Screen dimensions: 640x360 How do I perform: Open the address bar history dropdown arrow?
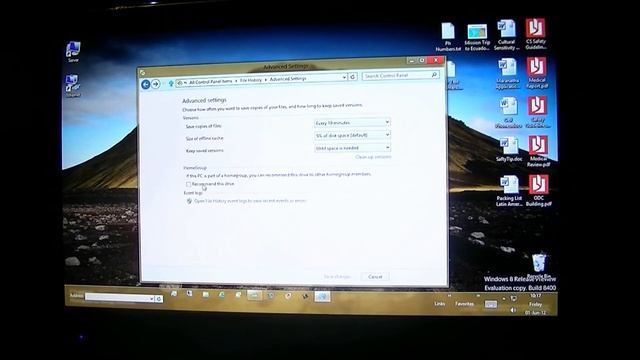pos(344,77)
